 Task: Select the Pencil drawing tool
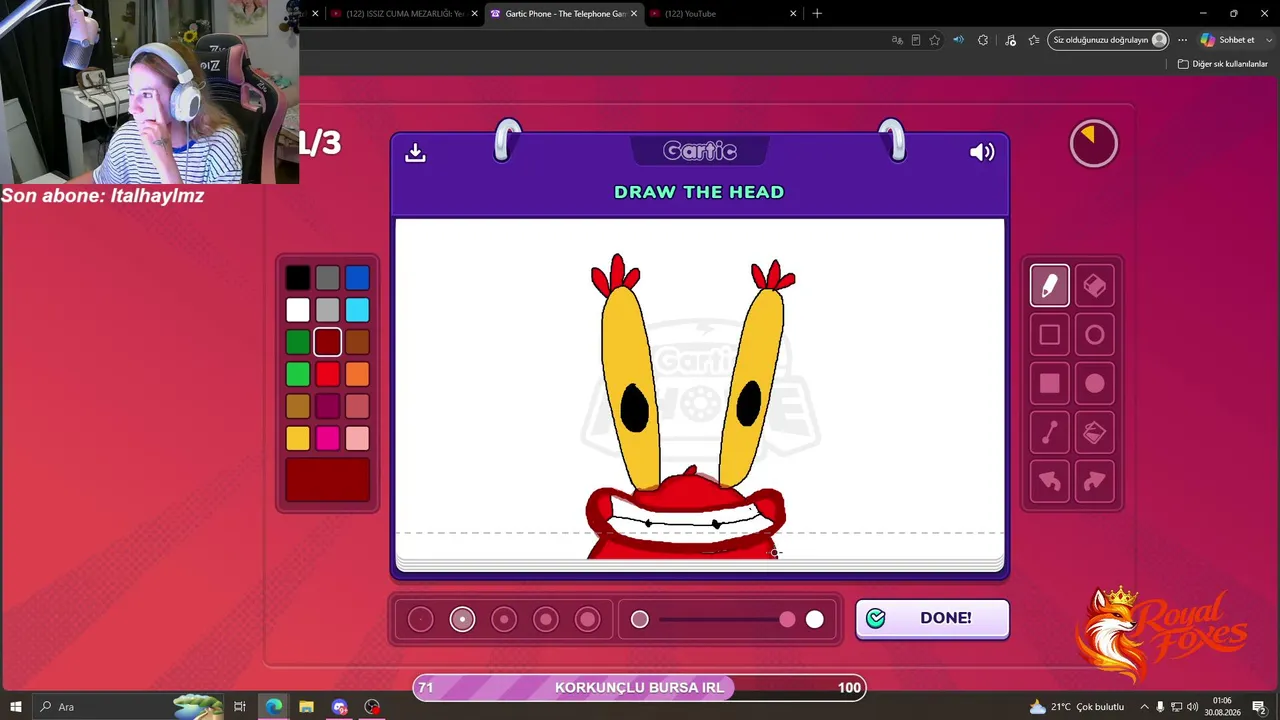(x=1049, y=286)
